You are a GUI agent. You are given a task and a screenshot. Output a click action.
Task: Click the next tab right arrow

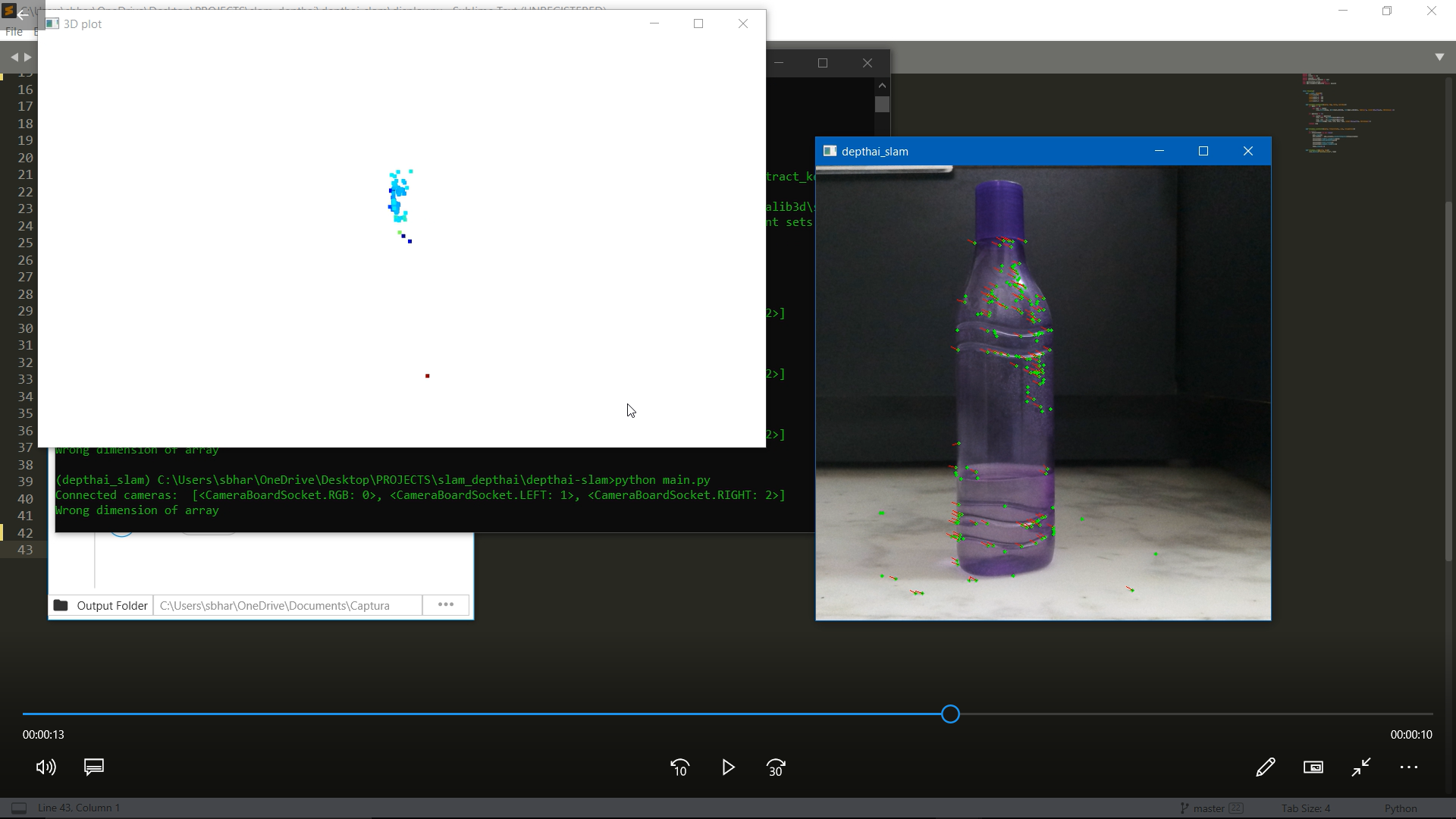[28, 57]
